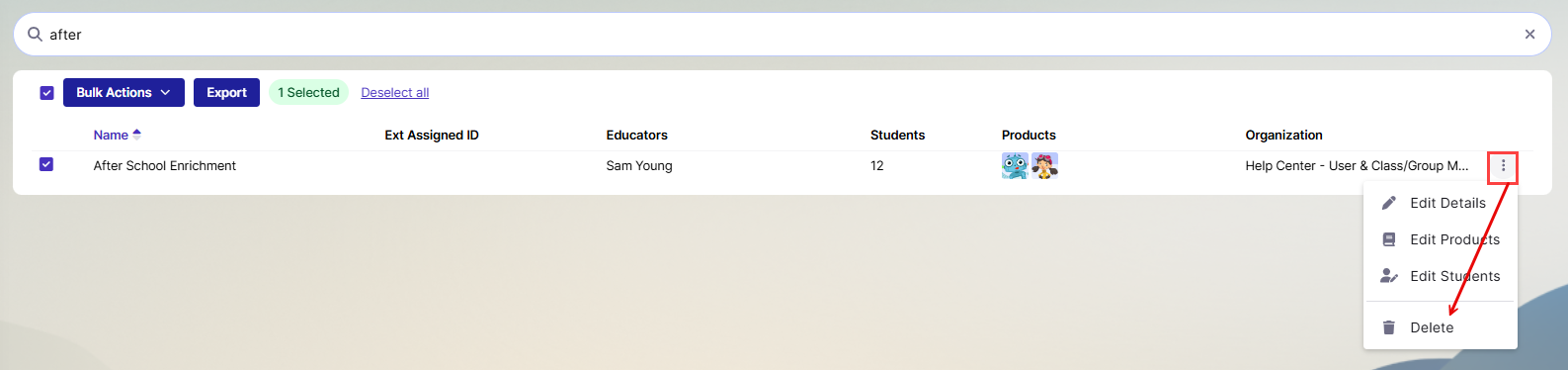Click the 'After School Enrichment' class name

coord(164,165)
